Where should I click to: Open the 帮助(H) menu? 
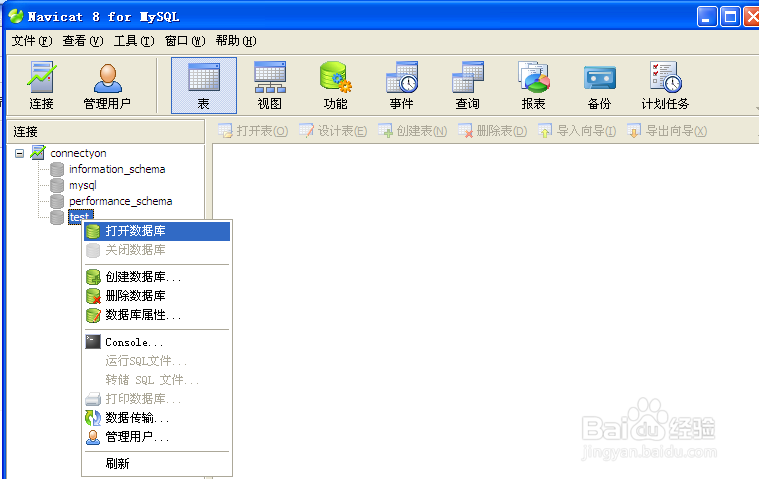236,41
